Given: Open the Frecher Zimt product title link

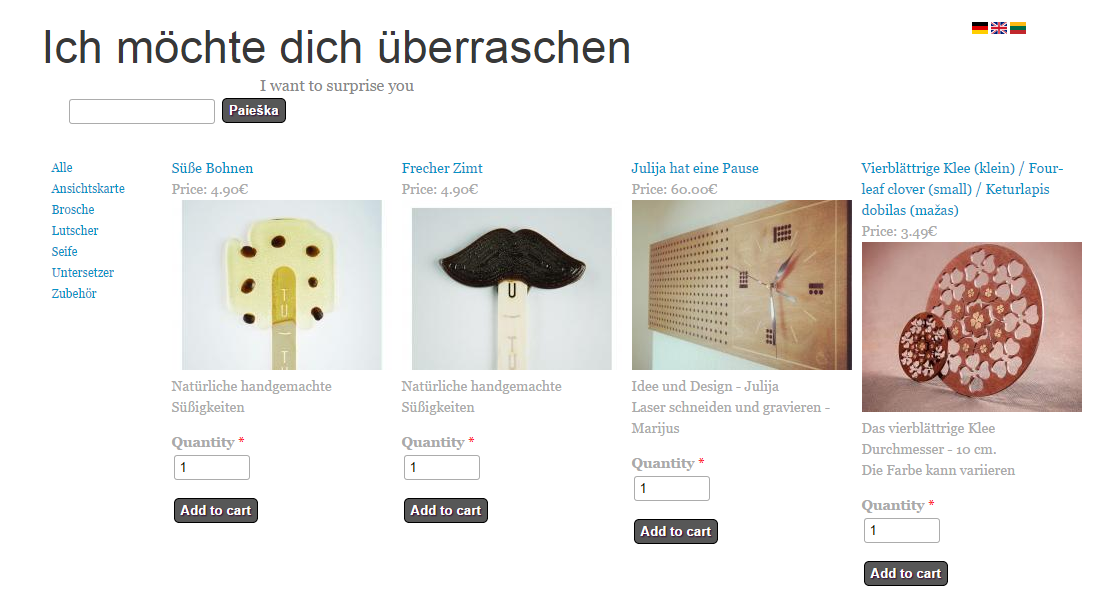Looking at the screenshot, I should (x=442, y=168).
